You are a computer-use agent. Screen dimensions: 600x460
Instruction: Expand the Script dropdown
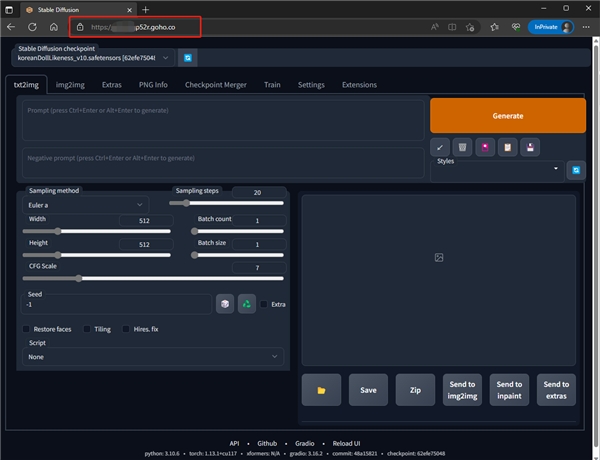(153, 357)
